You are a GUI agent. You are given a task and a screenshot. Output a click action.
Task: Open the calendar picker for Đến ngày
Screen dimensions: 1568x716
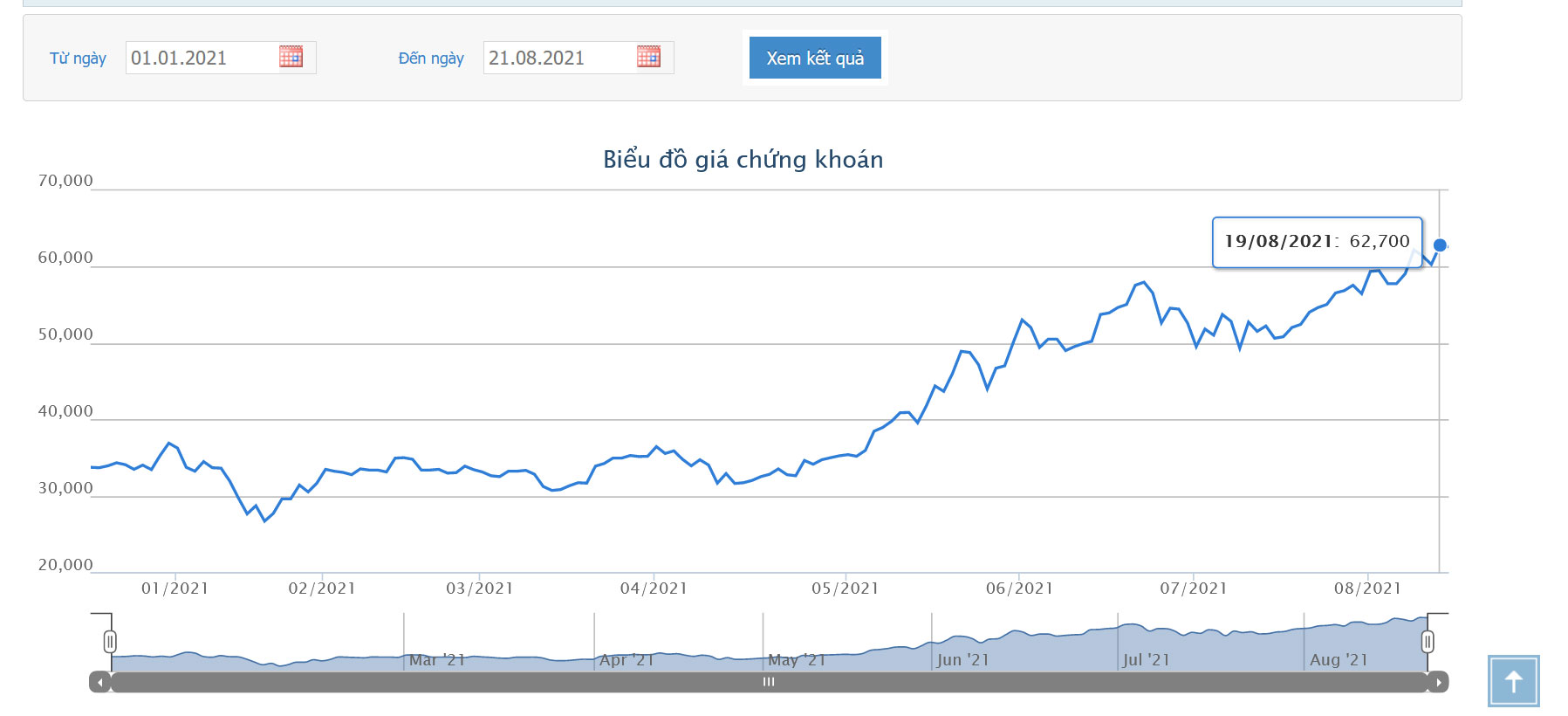[648, 57]
